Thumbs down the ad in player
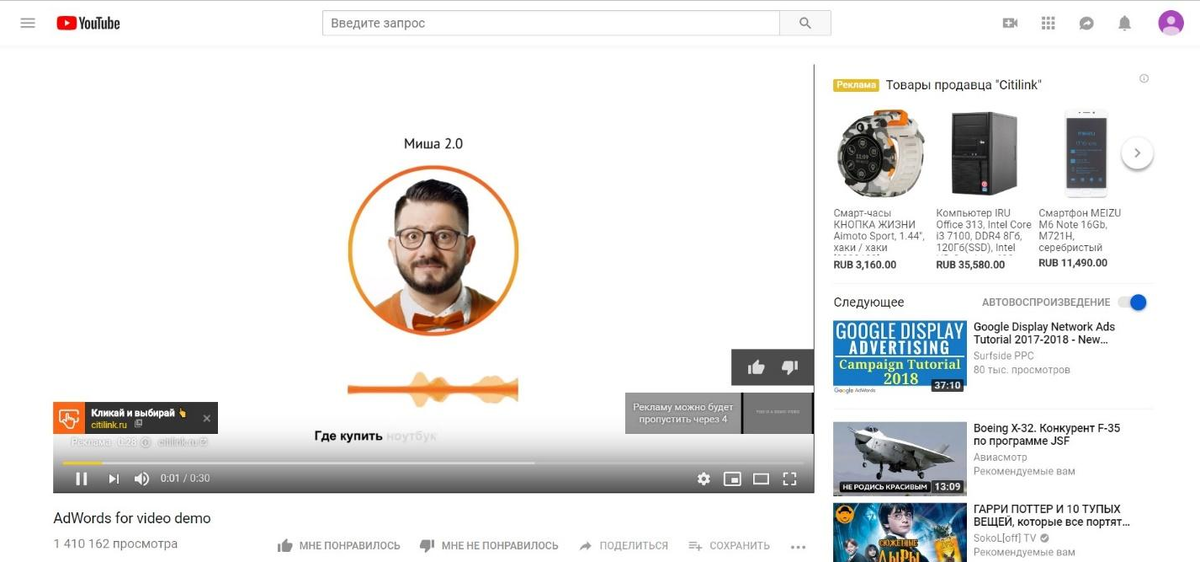Viewport: 1200px width, 562px height. (x=789, y=367)
